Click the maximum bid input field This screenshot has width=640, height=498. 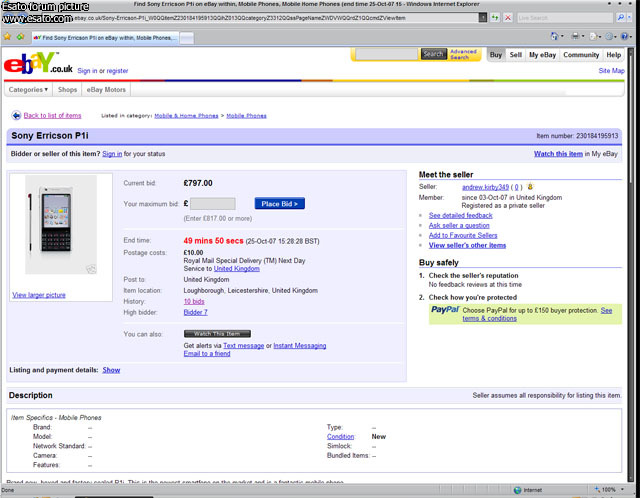pyautogui.click(x=213, y=204)
